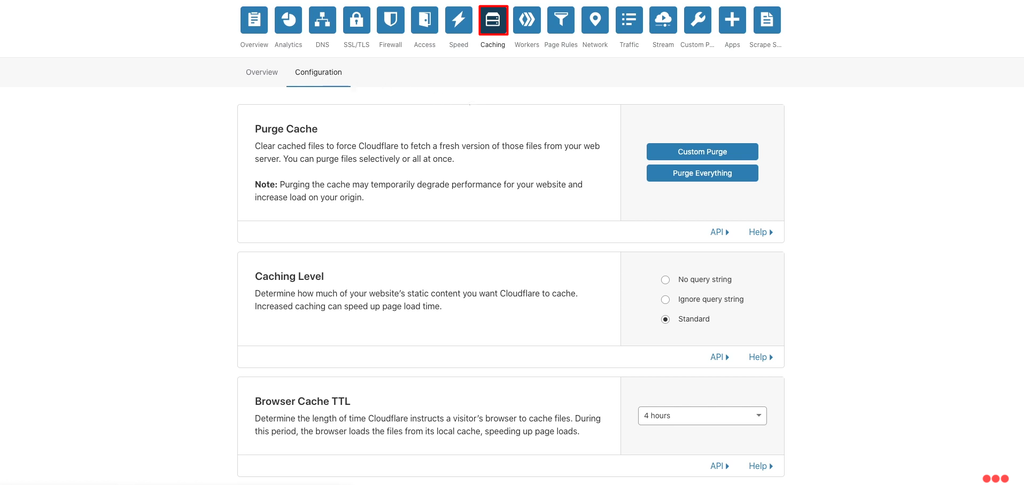Expand the Help section under Purge Cache

coord(760,232)
